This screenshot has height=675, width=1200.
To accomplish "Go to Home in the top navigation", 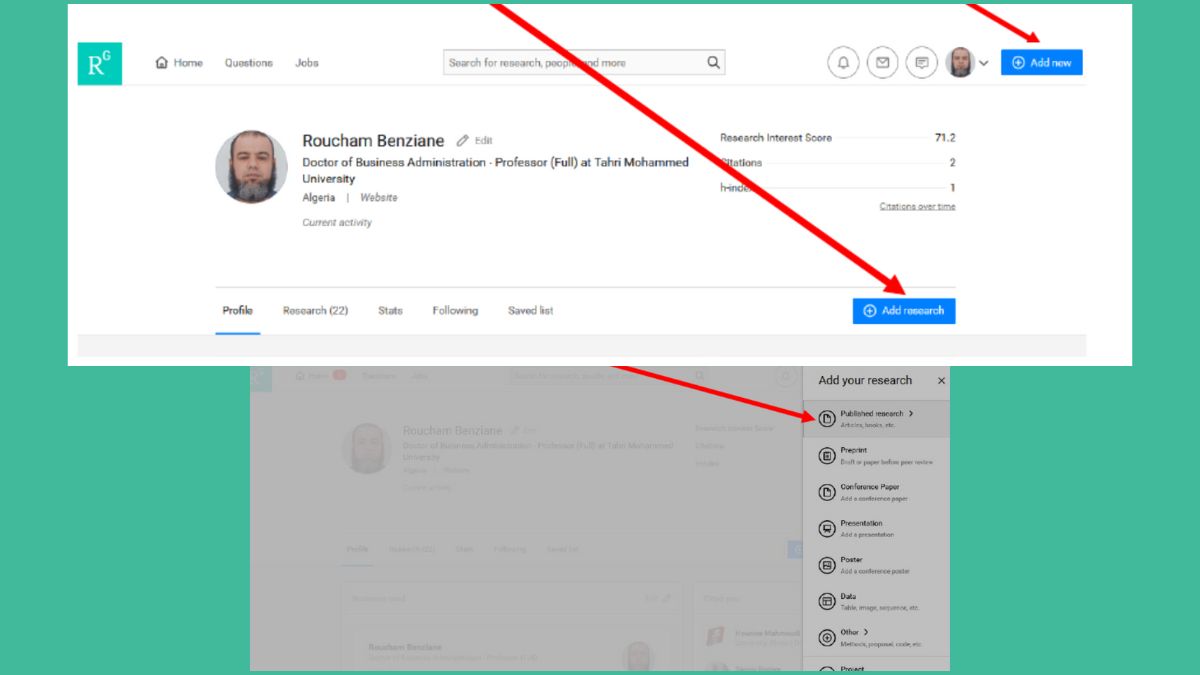I will (179, 62).
